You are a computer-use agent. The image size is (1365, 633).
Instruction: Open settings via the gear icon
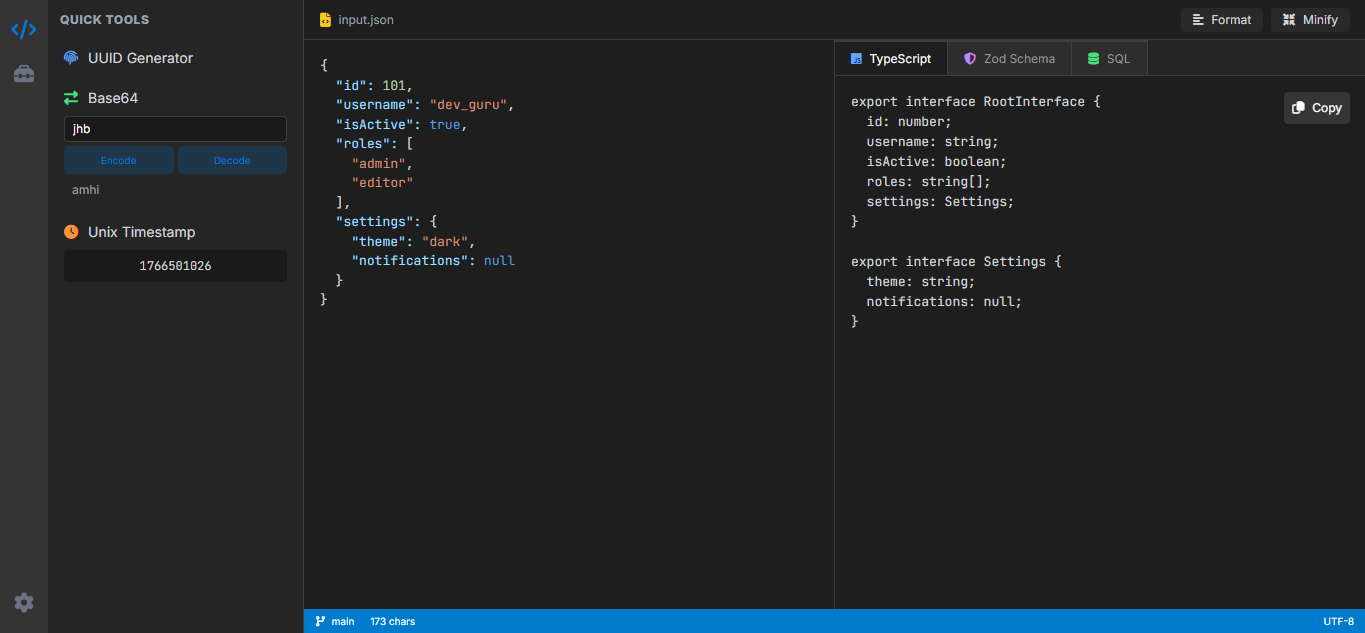[24, 602]
